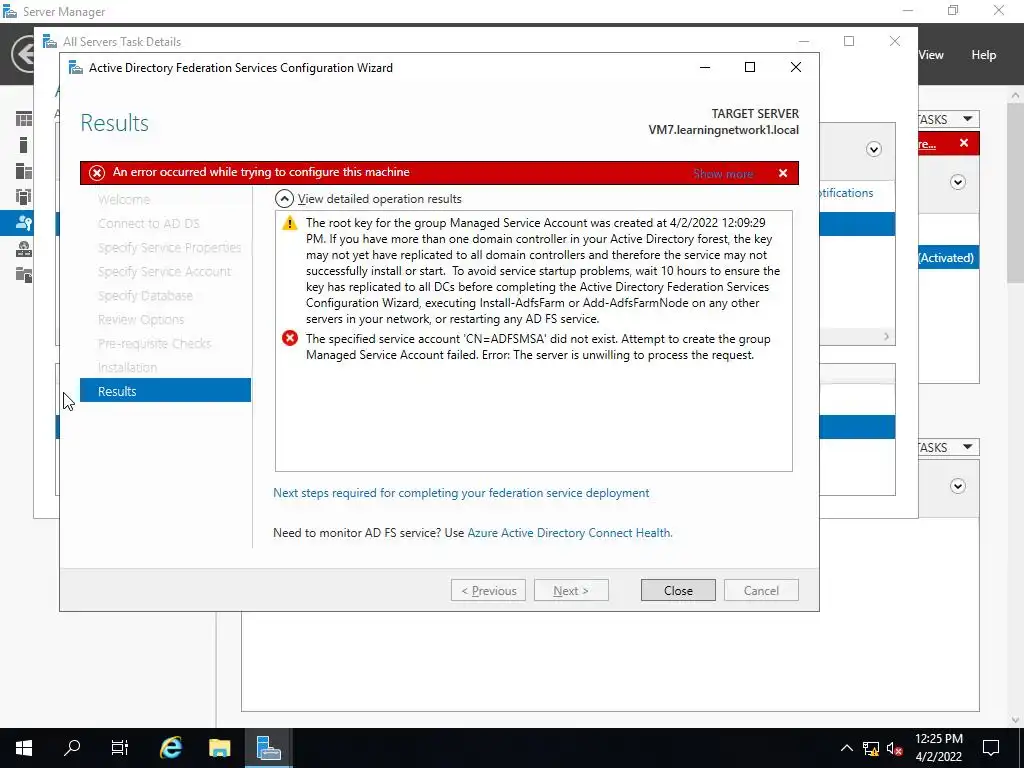
Task: Open Action Center notifications icon
Action: [991, 748]
